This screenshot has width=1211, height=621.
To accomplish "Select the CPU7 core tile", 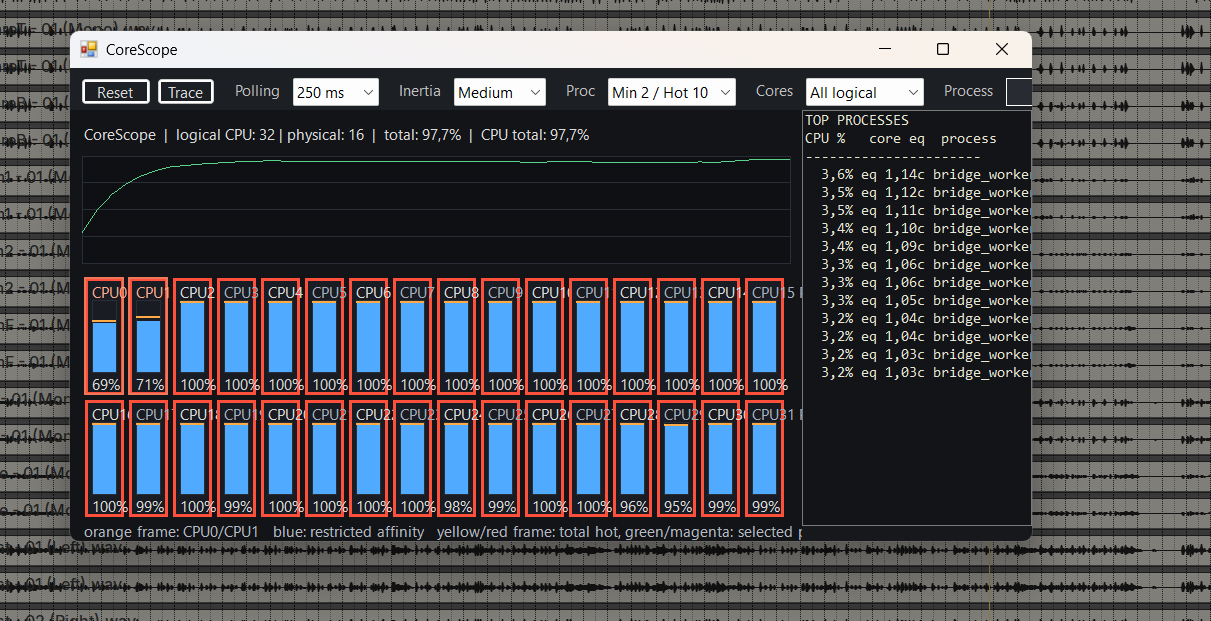I will 413,336.
